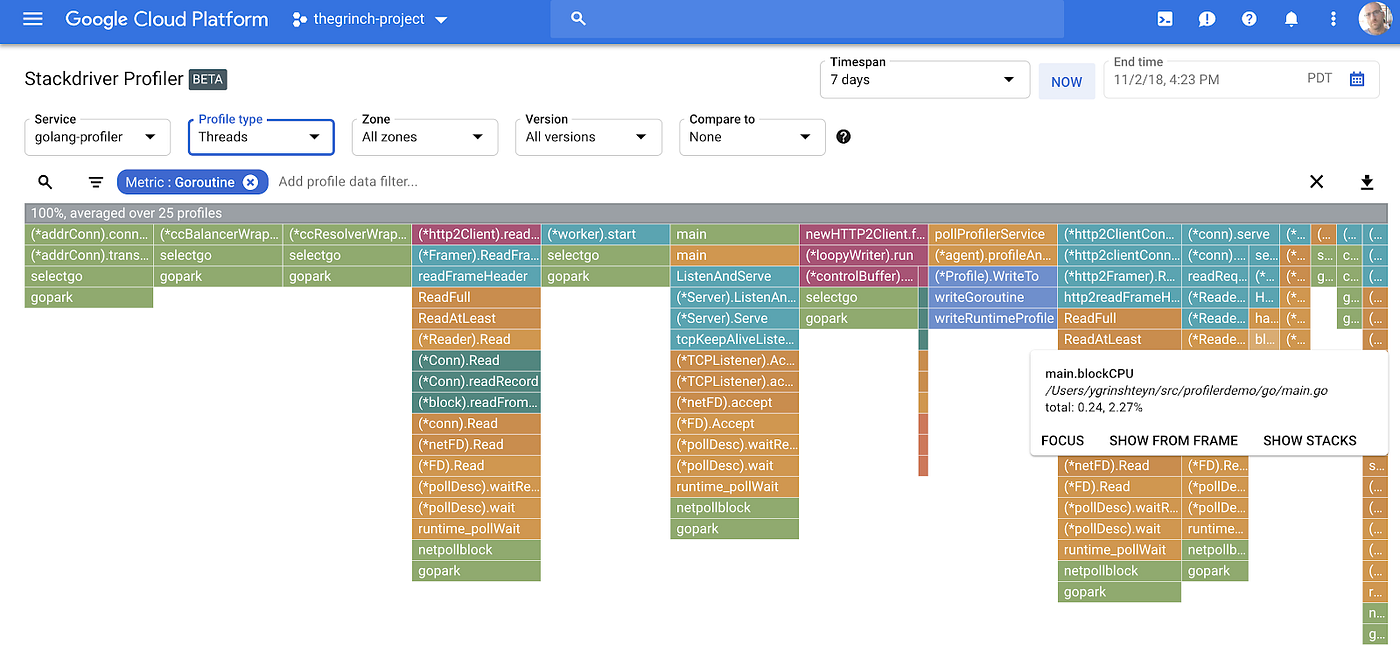Open the navigation hamburger menu

(x=31, y=19)
